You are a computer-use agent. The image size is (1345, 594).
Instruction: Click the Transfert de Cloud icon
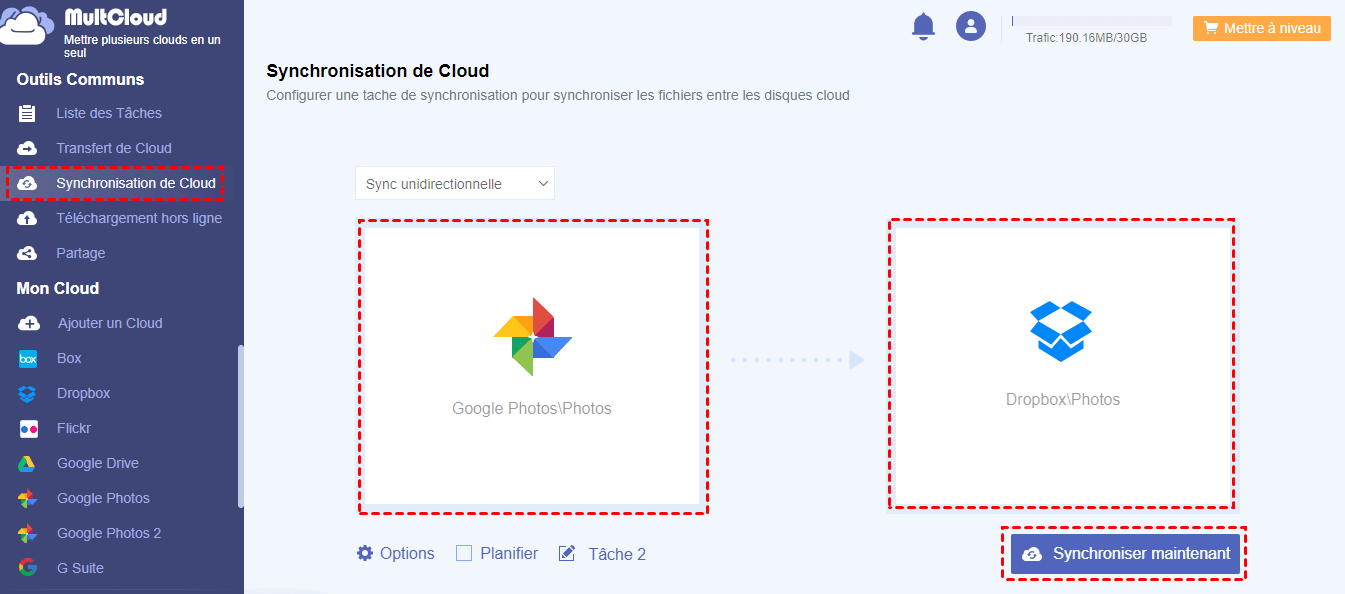(x=28, y=148)
